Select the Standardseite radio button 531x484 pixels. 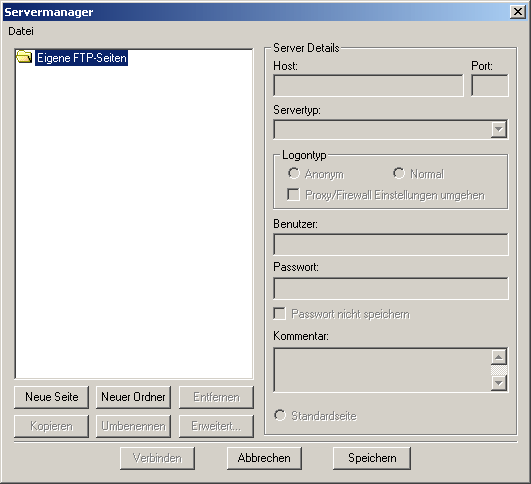tap(280, 415)
